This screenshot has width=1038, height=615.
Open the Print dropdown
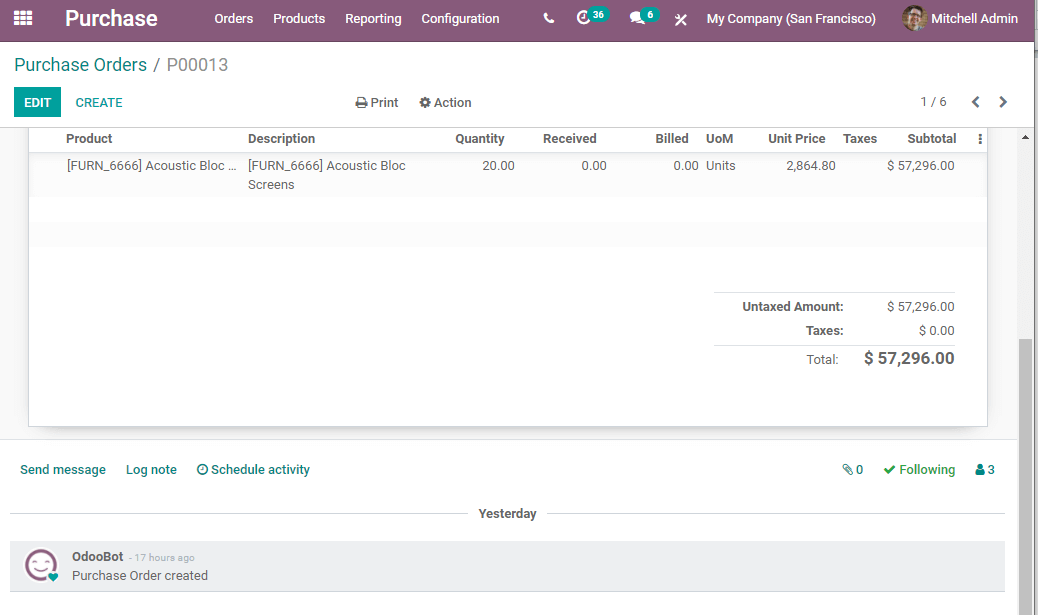tap(377, 103)
